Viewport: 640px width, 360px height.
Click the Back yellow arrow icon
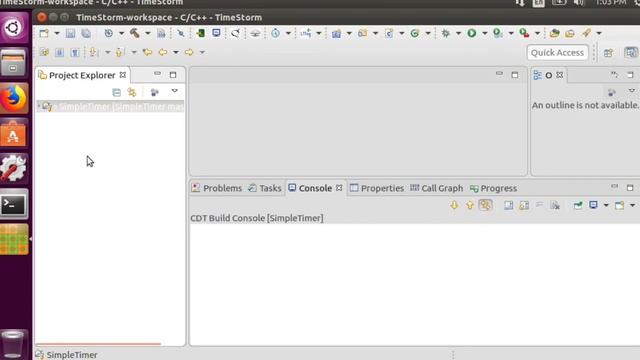click(163, 52)
